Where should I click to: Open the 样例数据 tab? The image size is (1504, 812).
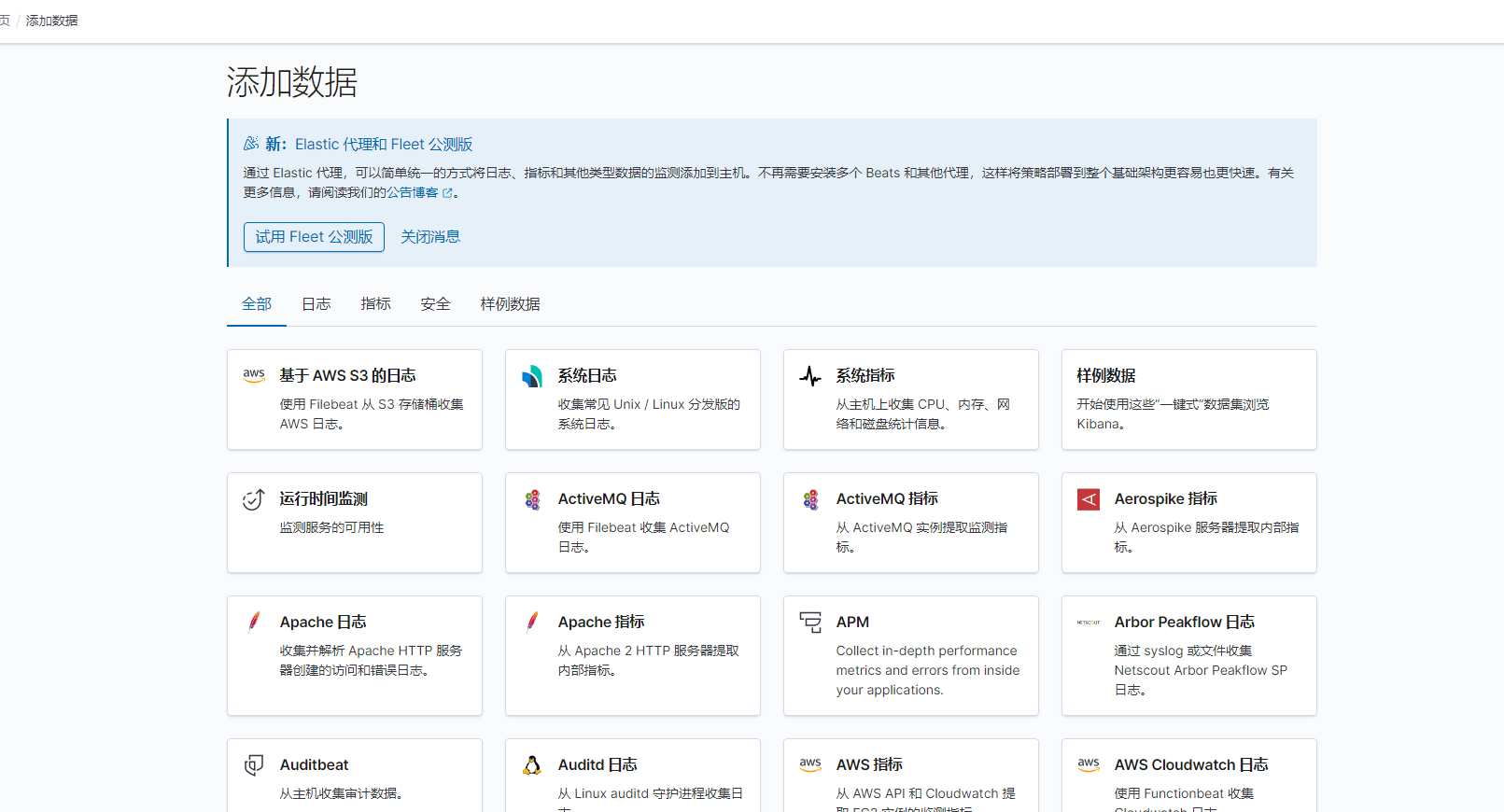[x=511, y=304]
